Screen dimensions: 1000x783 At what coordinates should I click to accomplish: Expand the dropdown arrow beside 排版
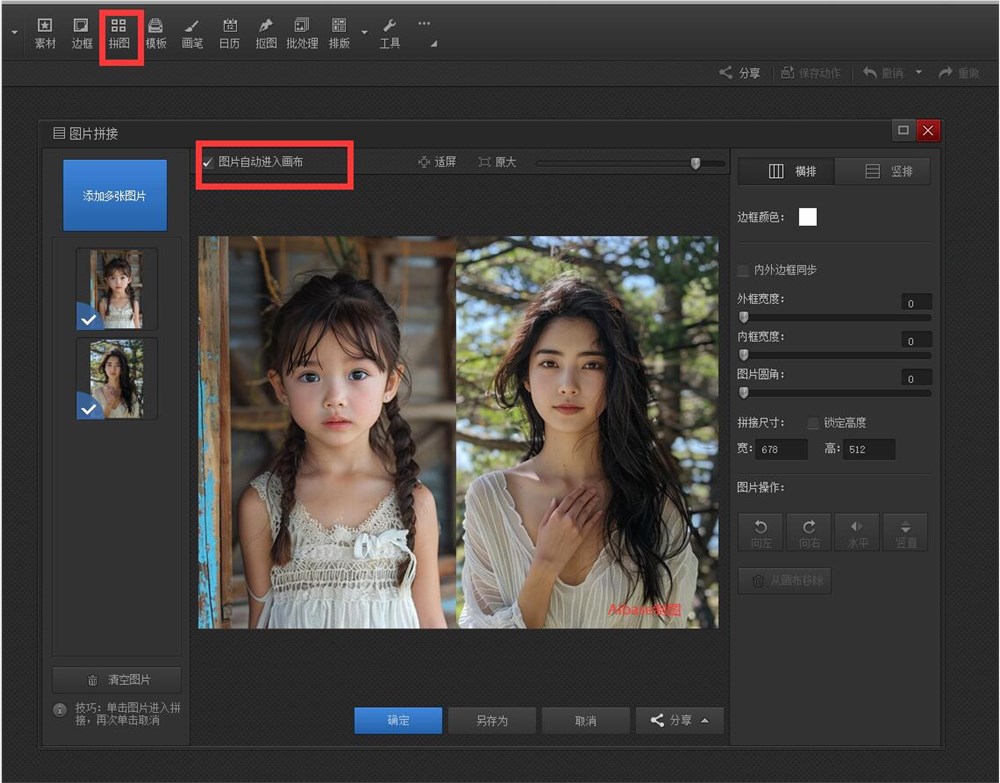364,32
